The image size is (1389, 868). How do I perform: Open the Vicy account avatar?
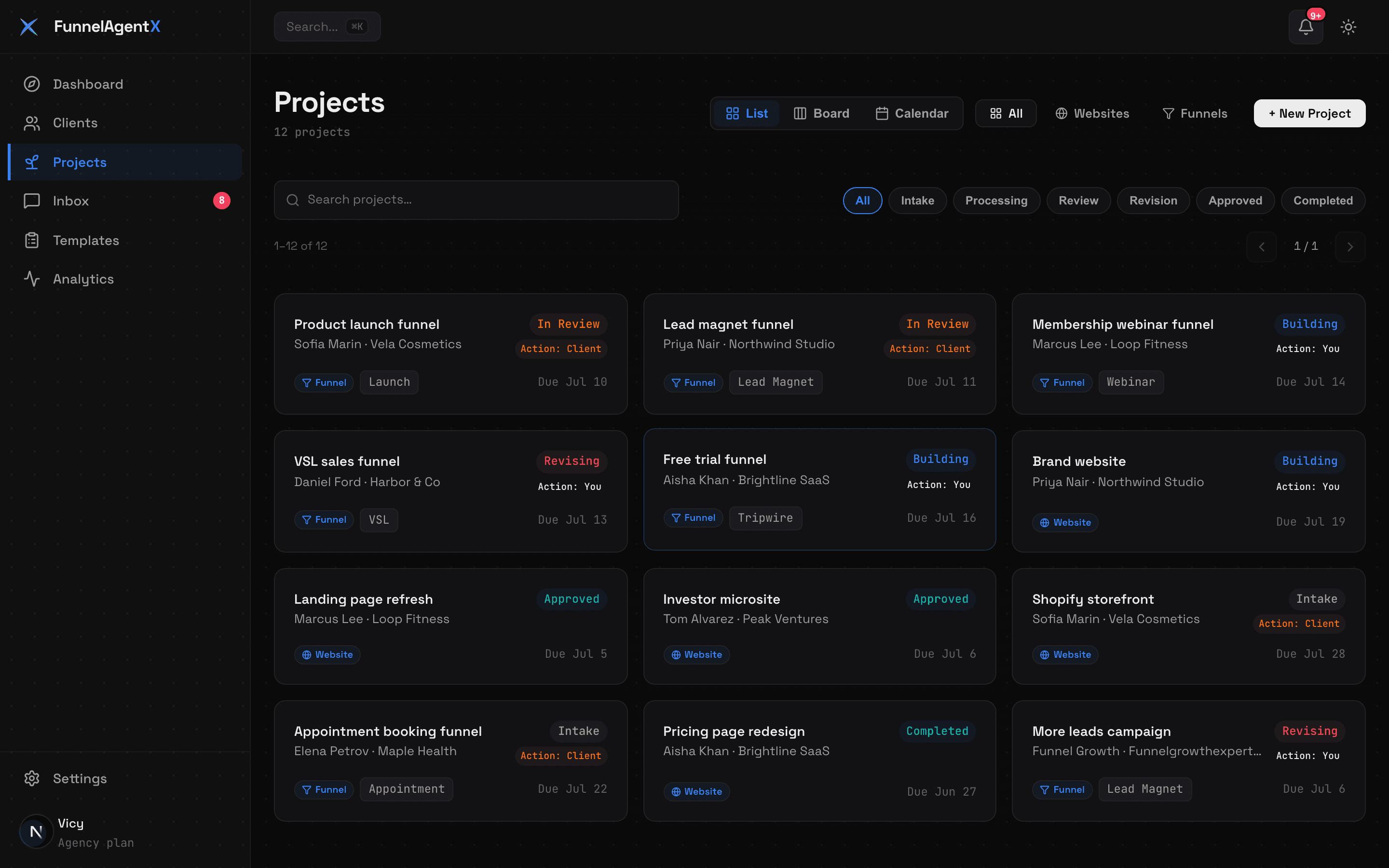[36, 832]
